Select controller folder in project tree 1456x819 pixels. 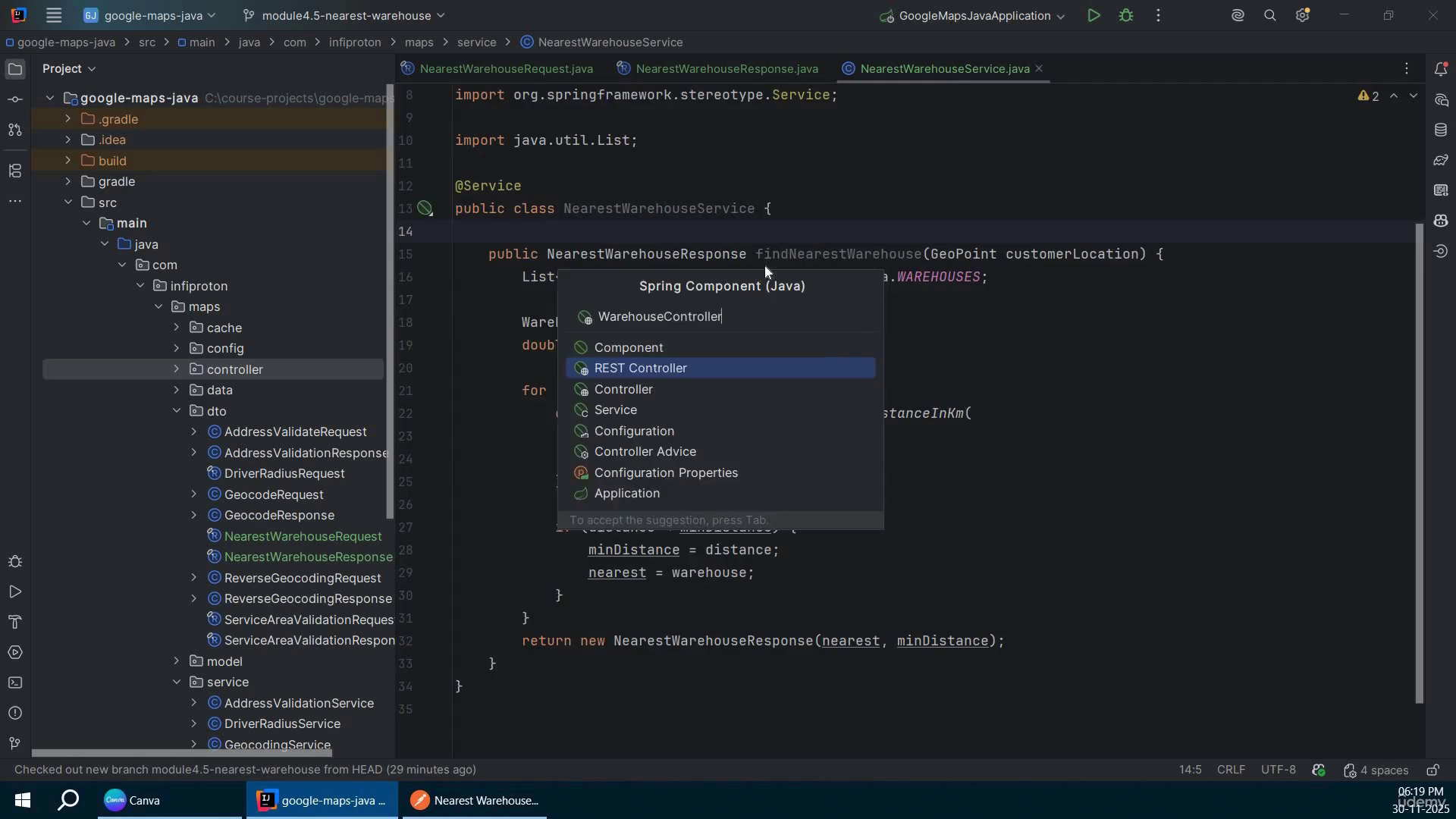213,369
